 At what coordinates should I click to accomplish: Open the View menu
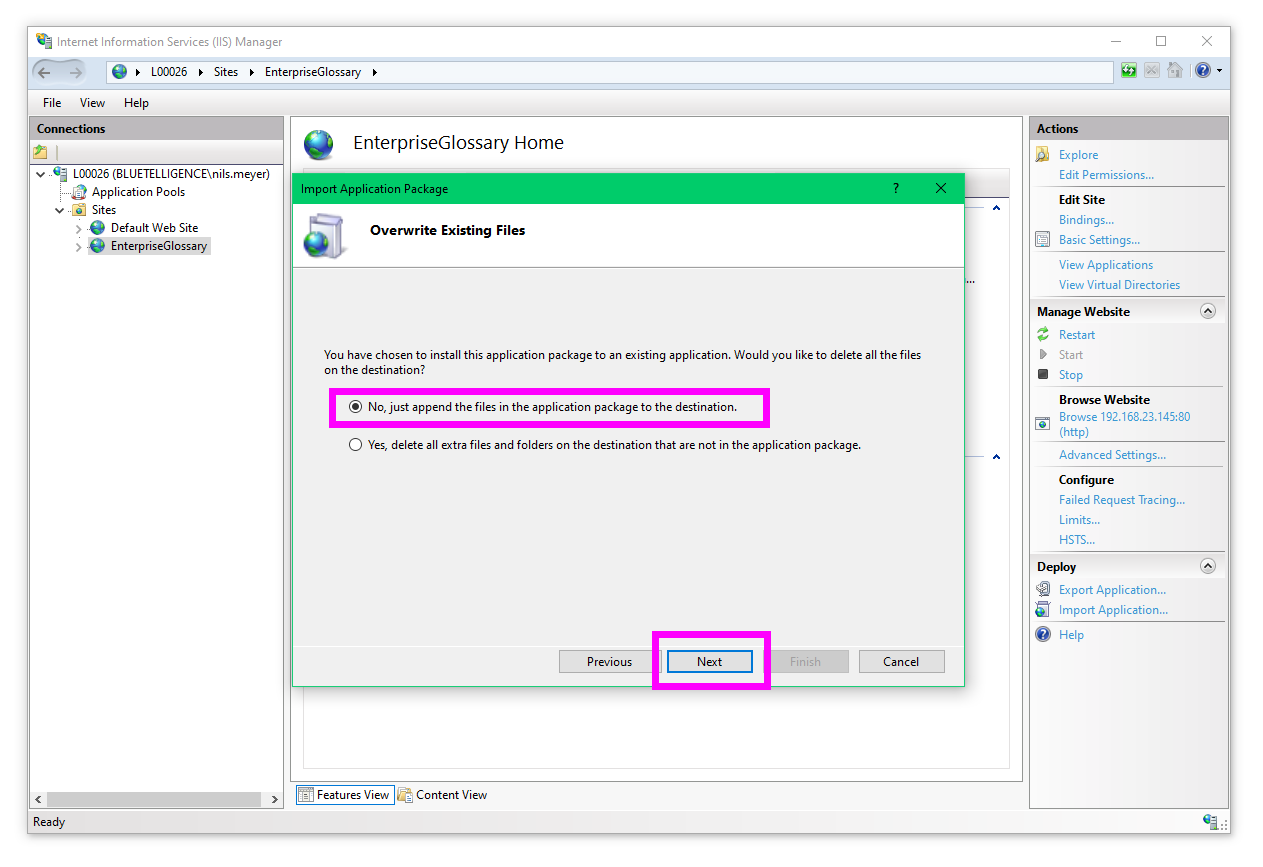coord(92,103)
